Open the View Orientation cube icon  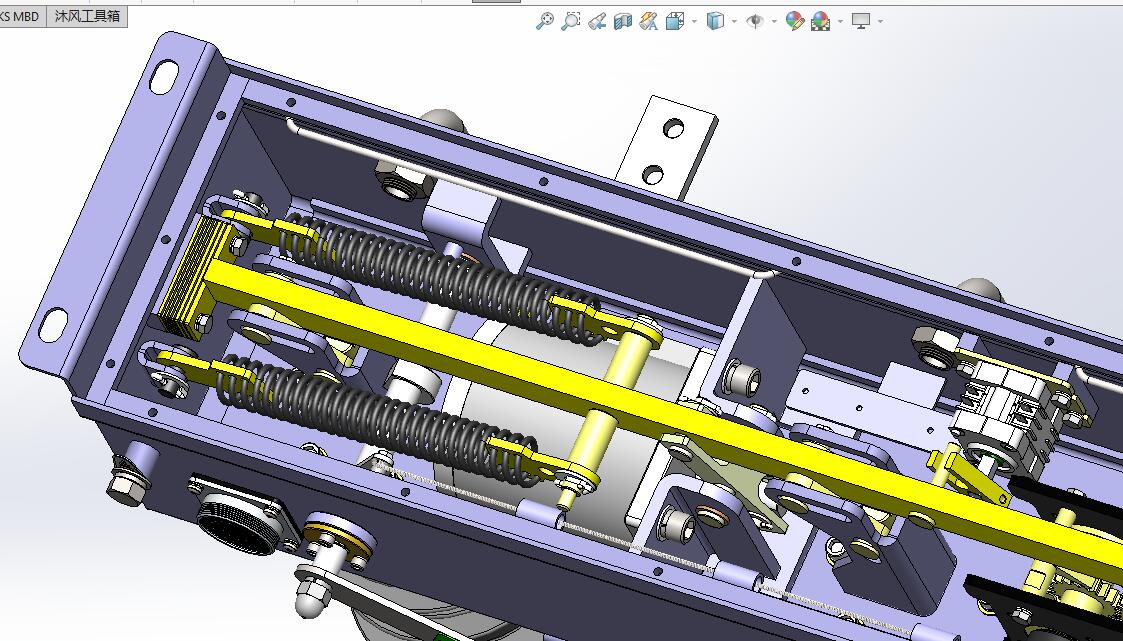click(675, 21)
